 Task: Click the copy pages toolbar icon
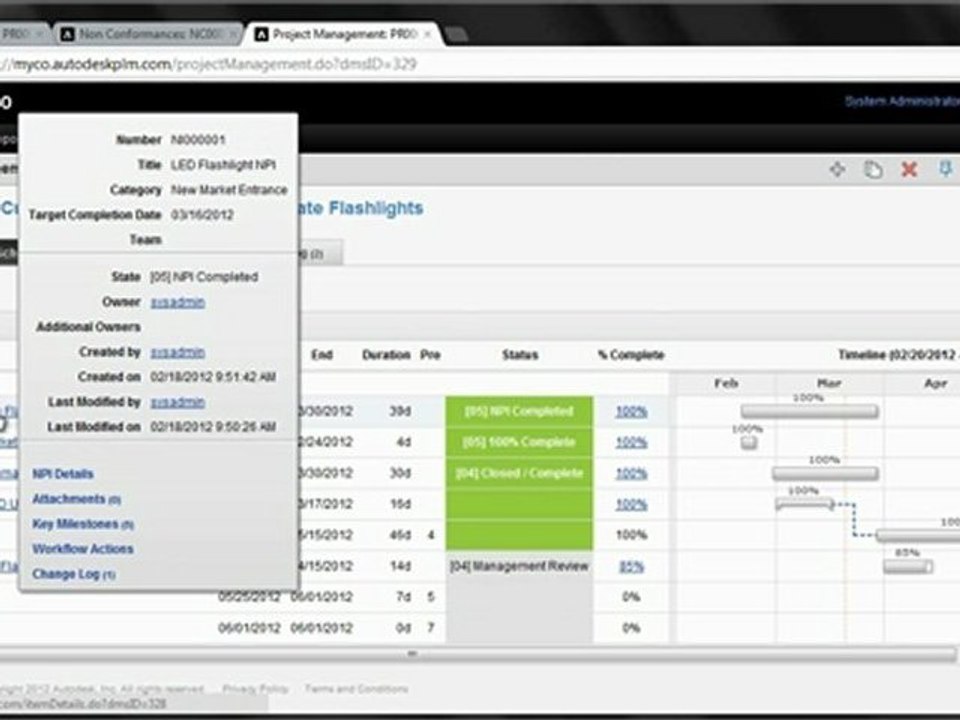[x=873, y=170]
